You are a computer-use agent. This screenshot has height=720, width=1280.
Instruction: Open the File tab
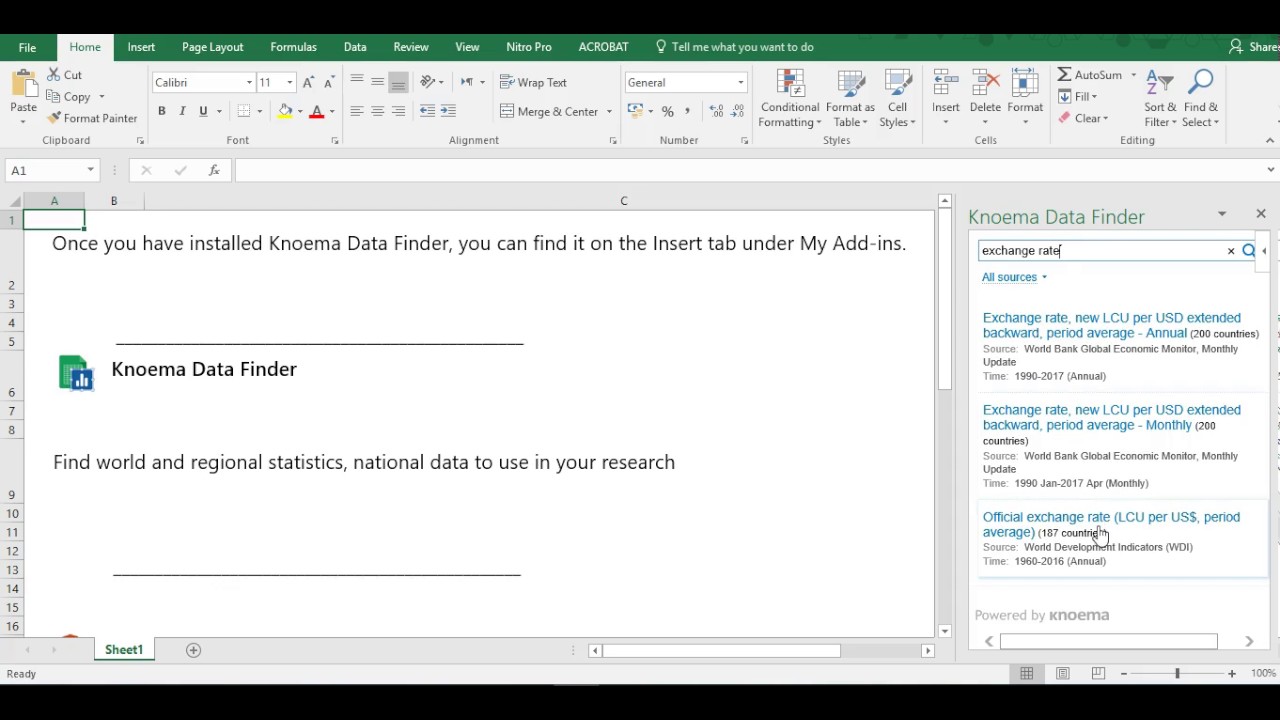pos(27,47)
